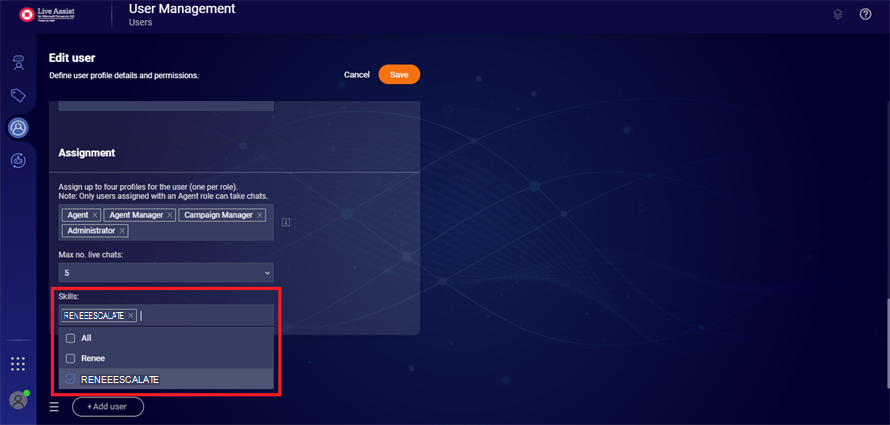
Task: Click the page vertical scrollbar
Action: (x=886, y=340)
